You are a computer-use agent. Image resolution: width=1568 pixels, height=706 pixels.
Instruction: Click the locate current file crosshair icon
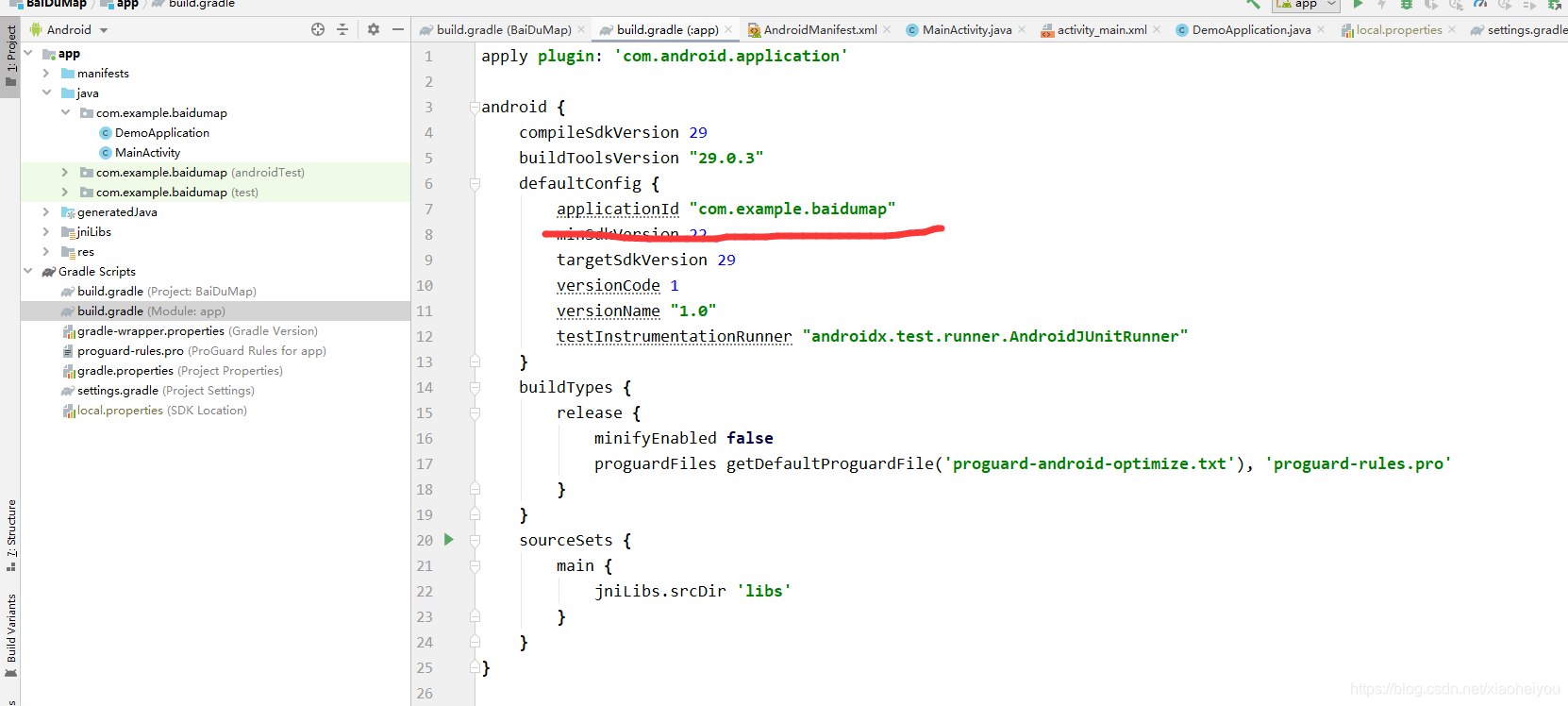click(318, 29)
